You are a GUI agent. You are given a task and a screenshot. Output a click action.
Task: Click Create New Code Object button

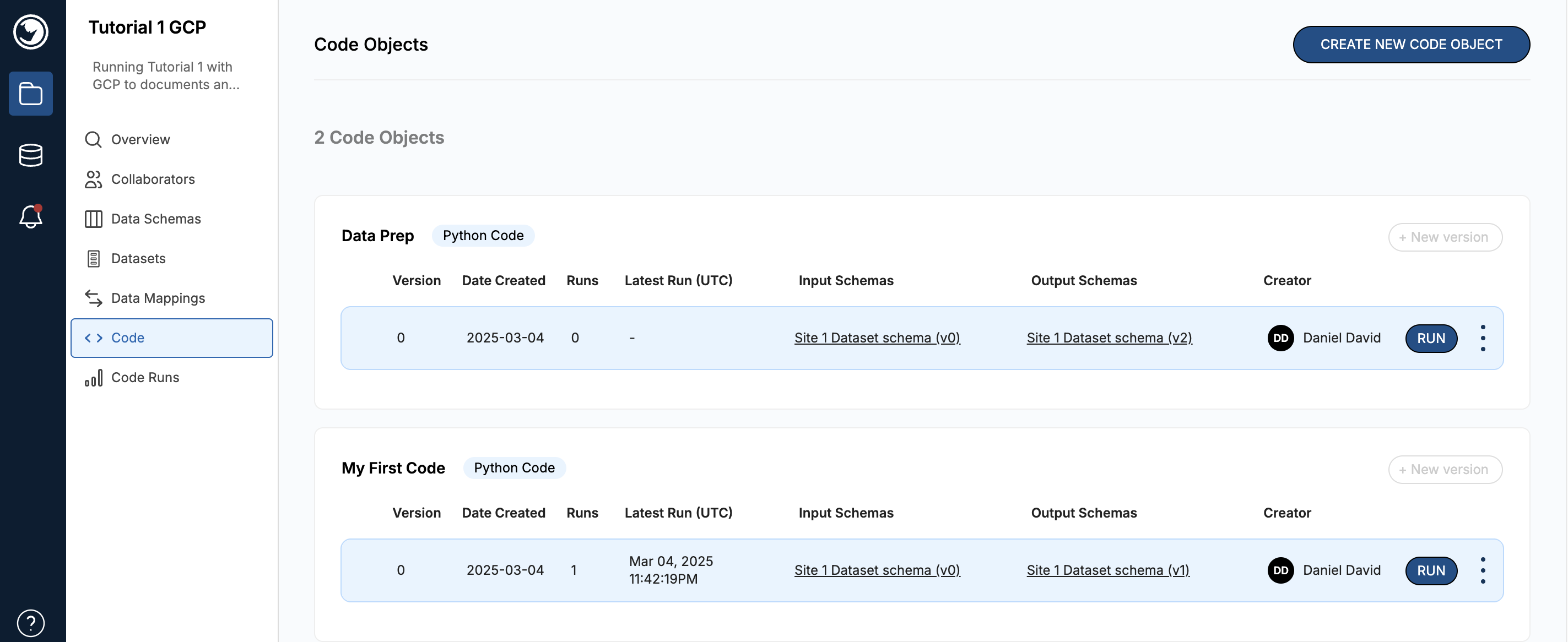[1410, 45]
